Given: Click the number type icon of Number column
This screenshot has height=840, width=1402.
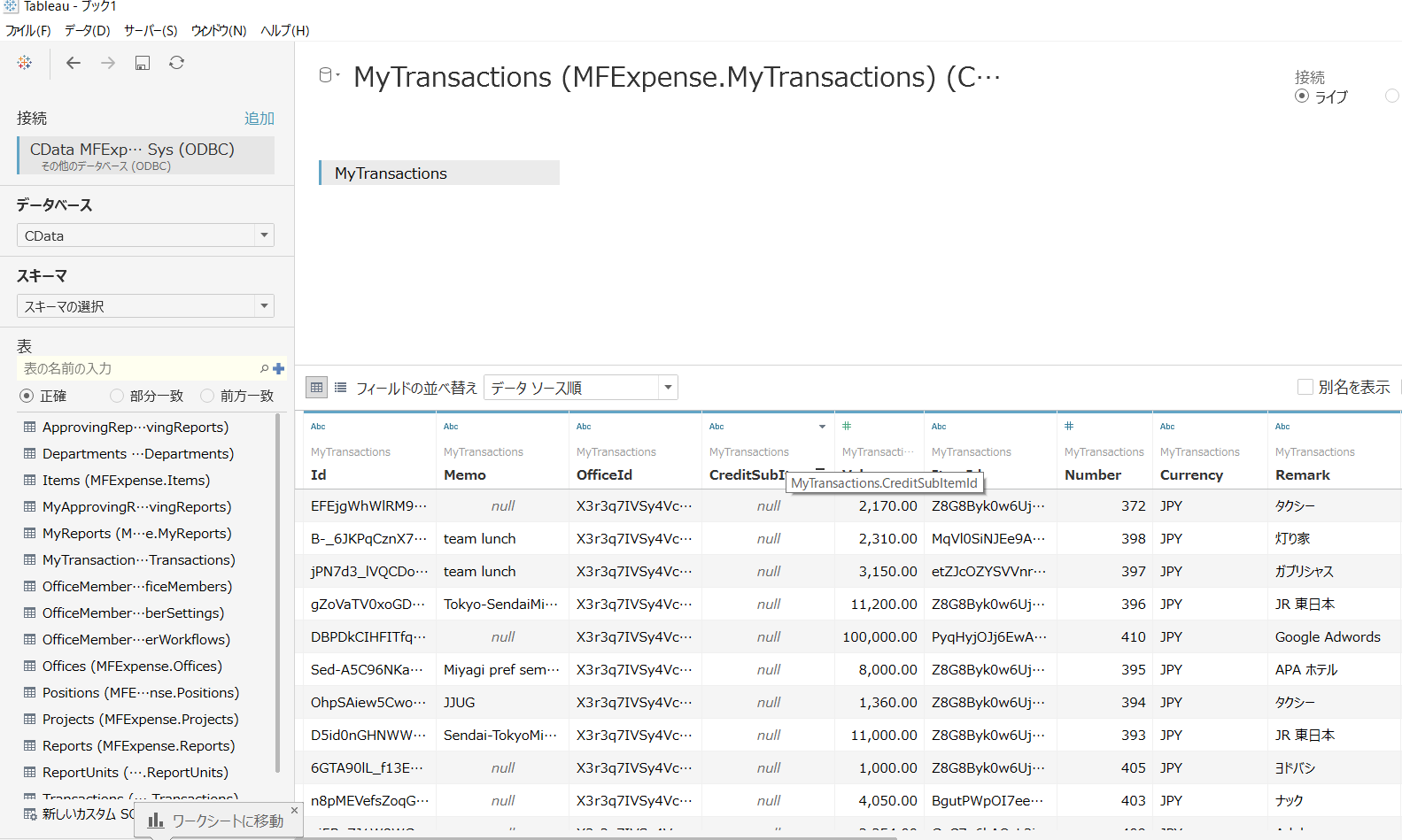Looking at the screenshot, I should click(1069, 427).
